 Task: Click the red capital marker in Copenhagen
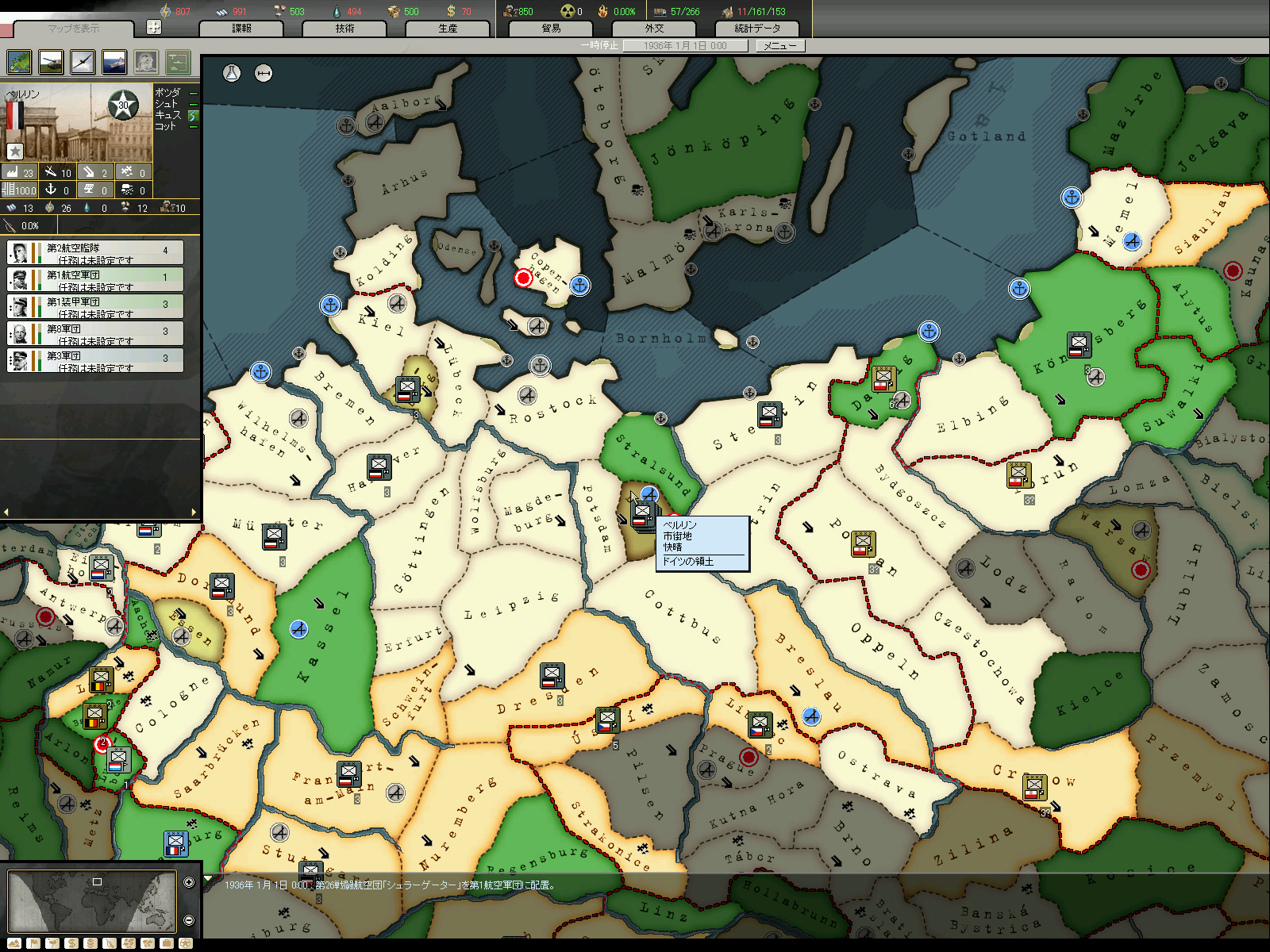click(x=523, y=278)
